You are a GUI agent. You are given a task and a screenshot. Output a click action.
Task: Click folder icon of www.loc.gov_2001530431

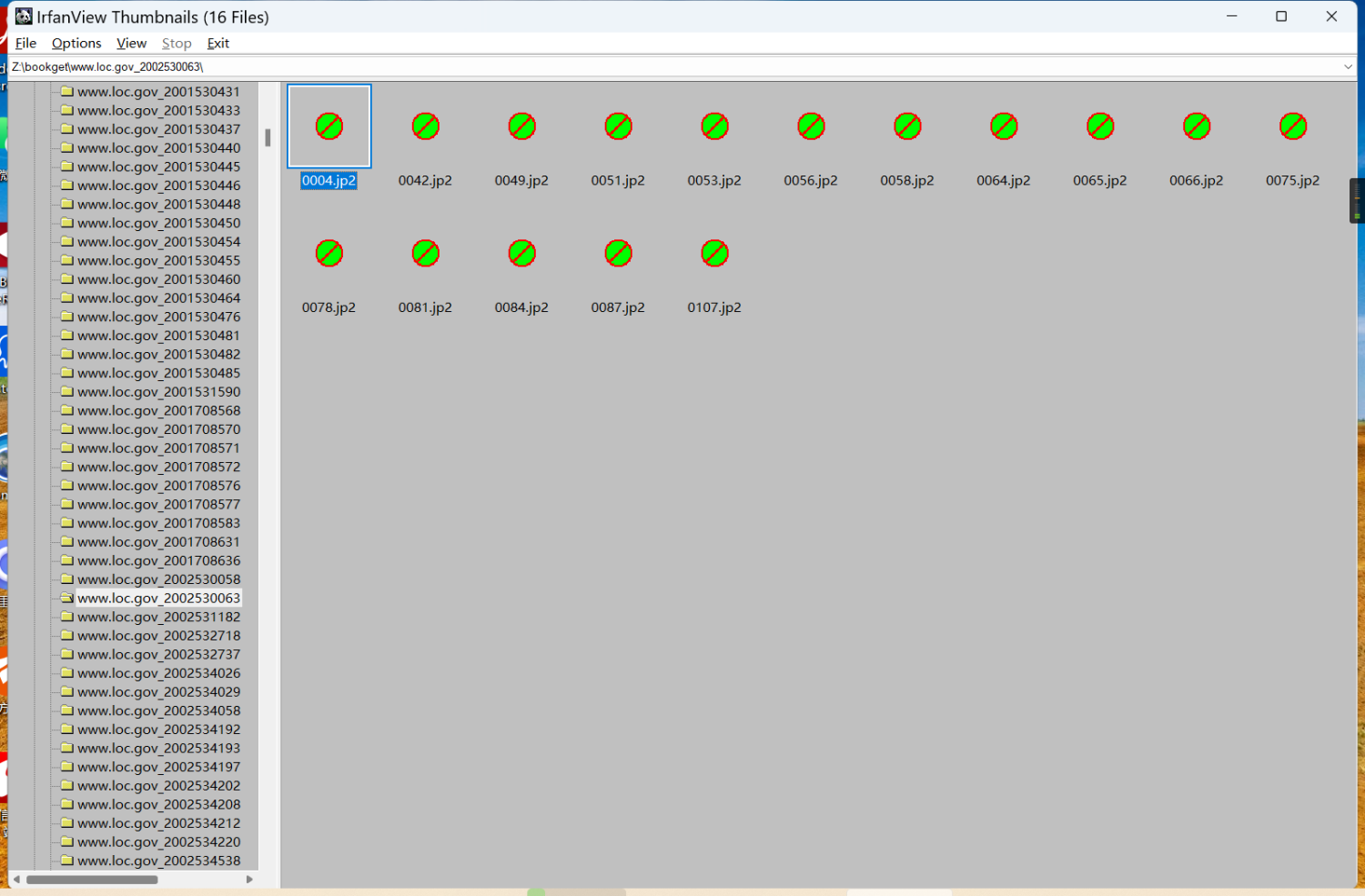coord(66,92)
